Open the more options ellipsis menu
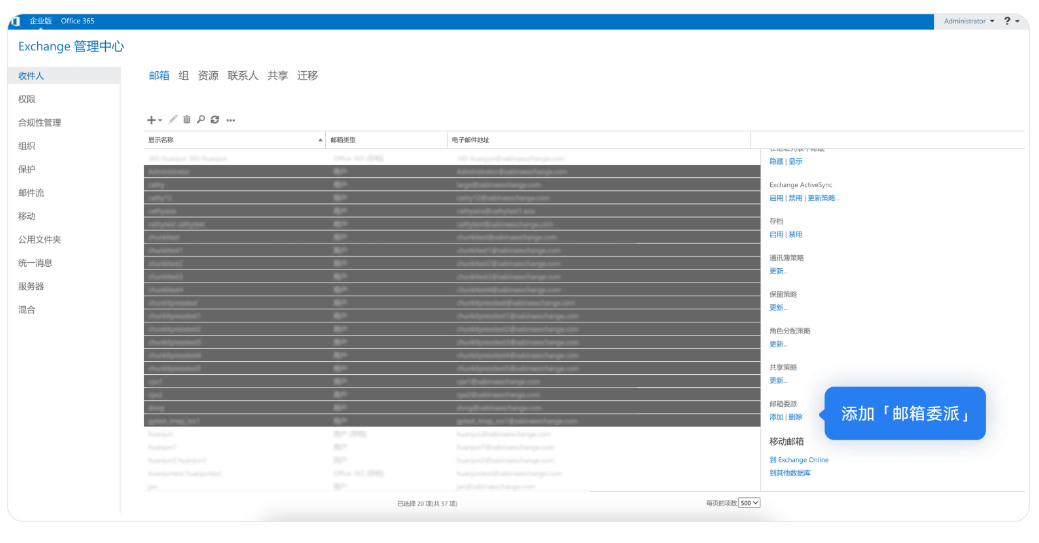Screen dimensions: 1039x543 click(x=231, y=120)
